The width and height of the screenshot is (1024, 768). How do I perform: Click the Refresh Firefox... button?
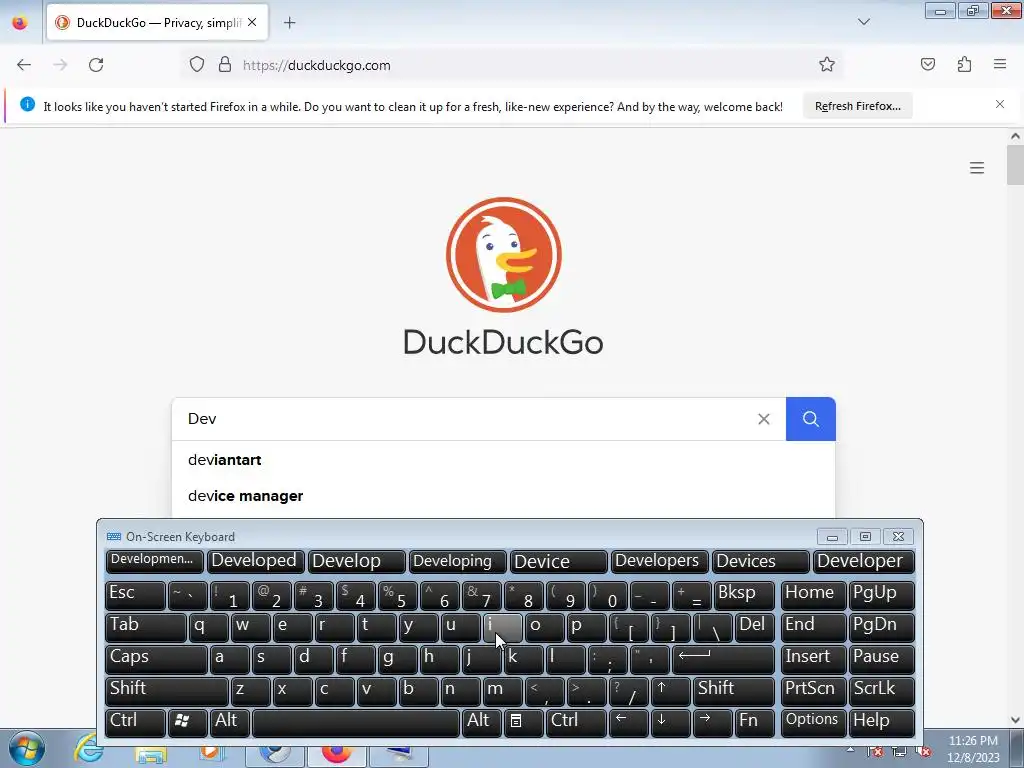pos(857,106)
